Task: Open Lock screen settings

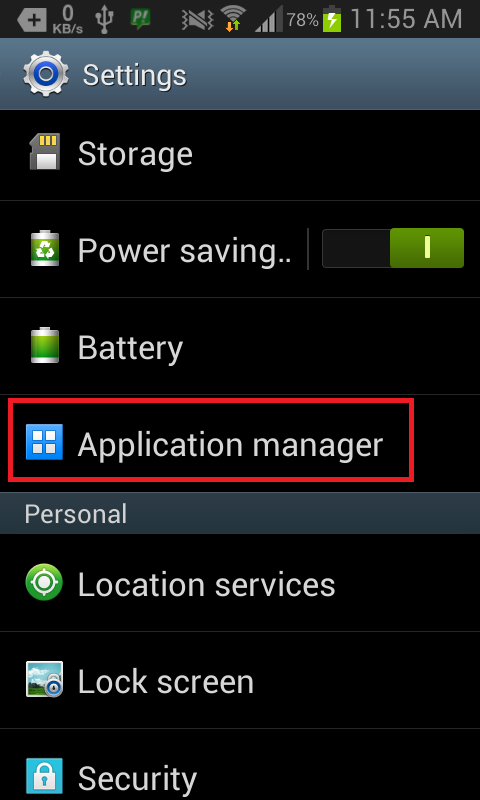Action: [x=240, y=680]
